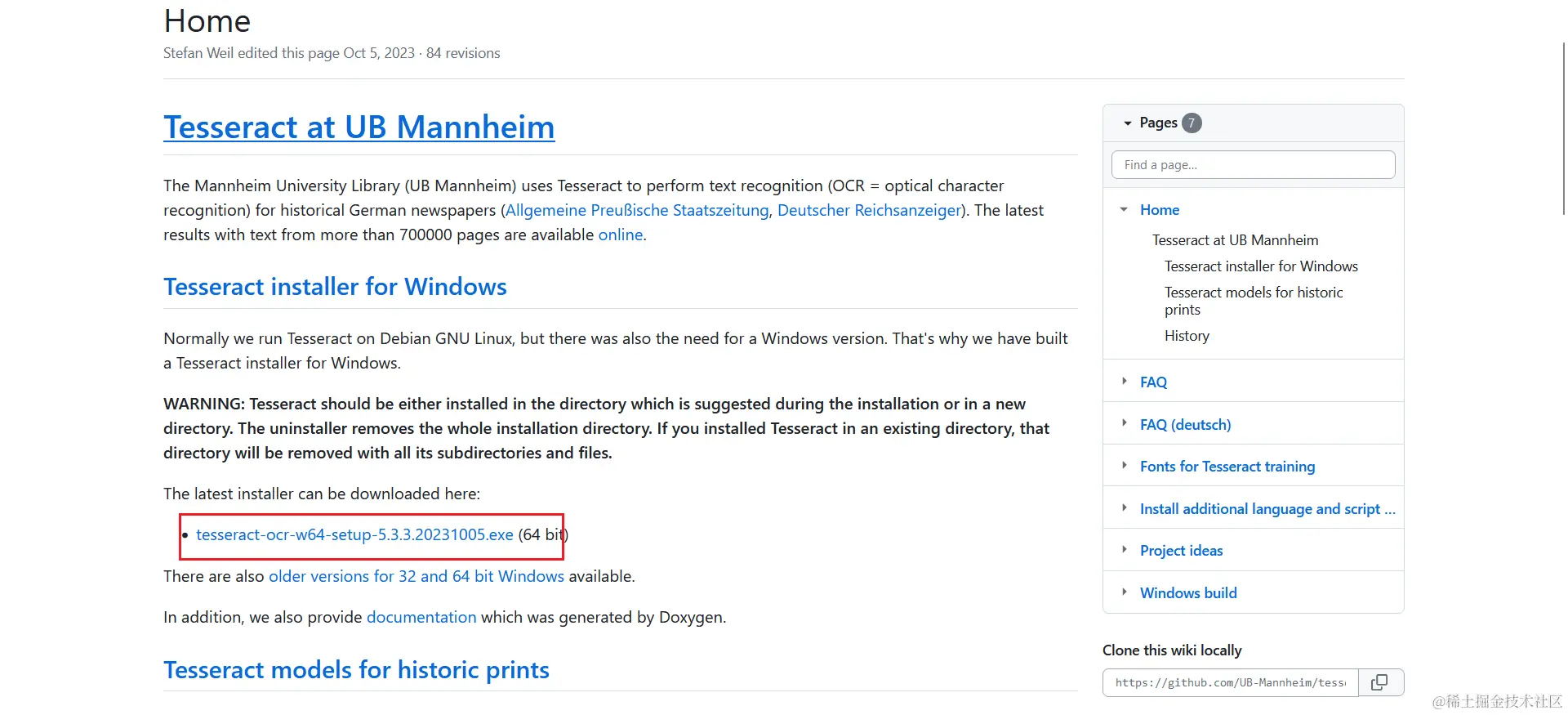Click Tesseract installer for Windows heading

coord(335,287)
